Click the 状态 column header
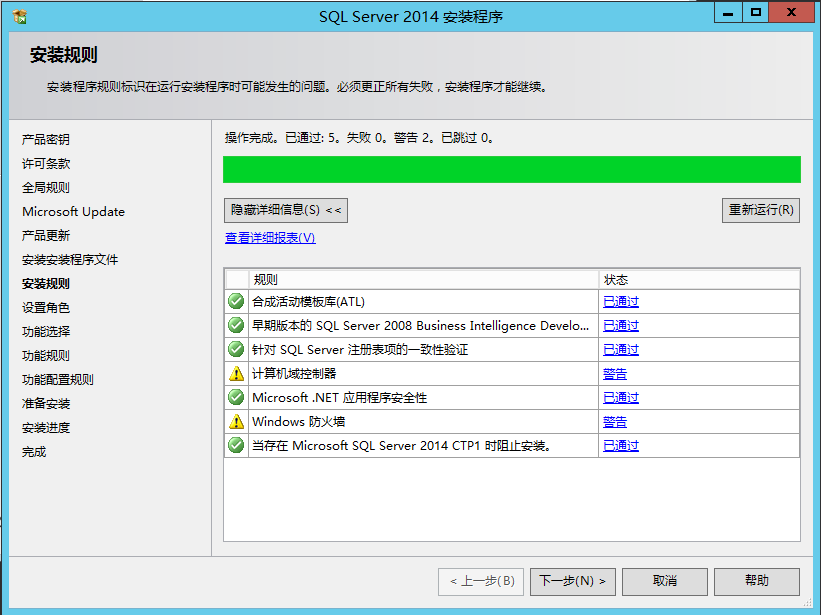 (699, 279)
